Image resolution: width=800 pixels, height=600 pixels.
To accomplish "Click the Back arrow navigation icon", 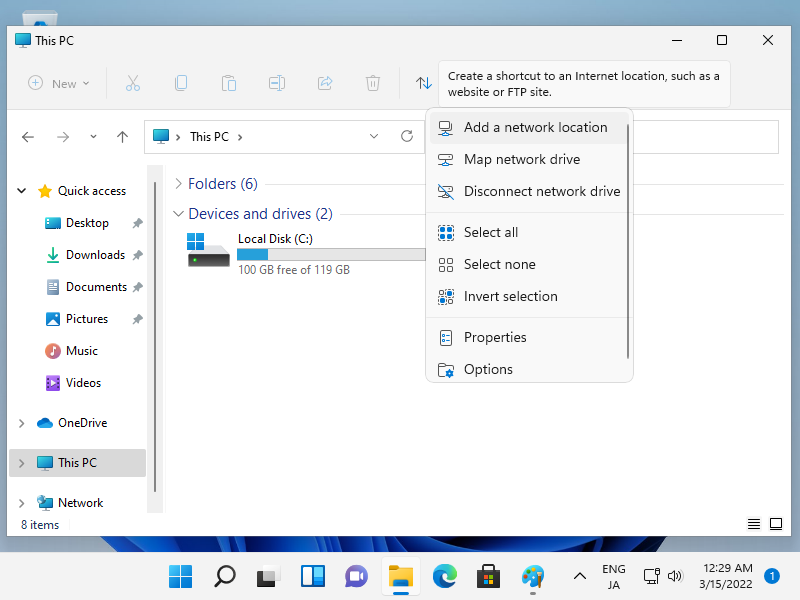I will pos(28,137).
